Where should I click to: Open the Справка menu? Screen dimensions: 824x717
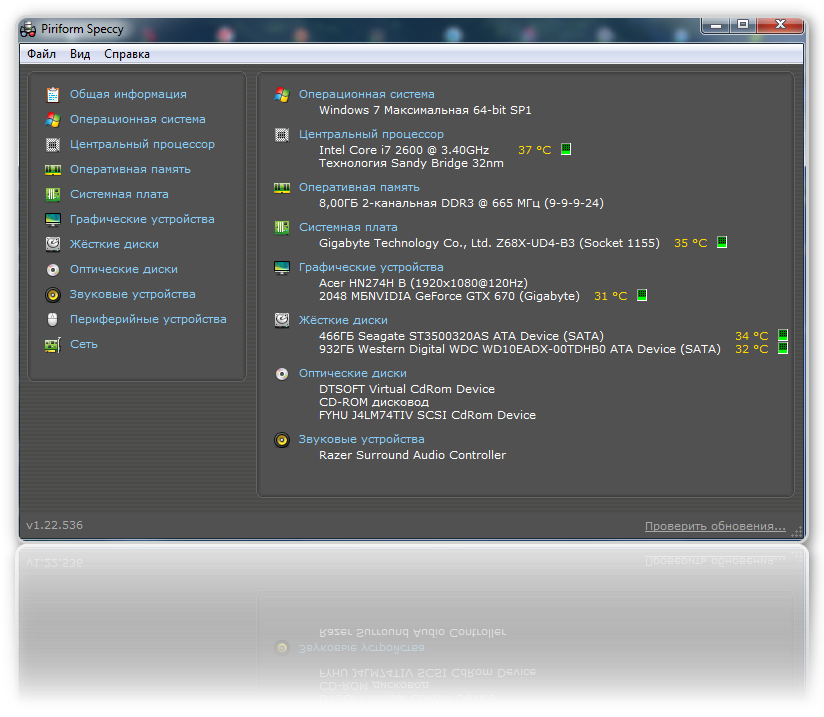127,54
